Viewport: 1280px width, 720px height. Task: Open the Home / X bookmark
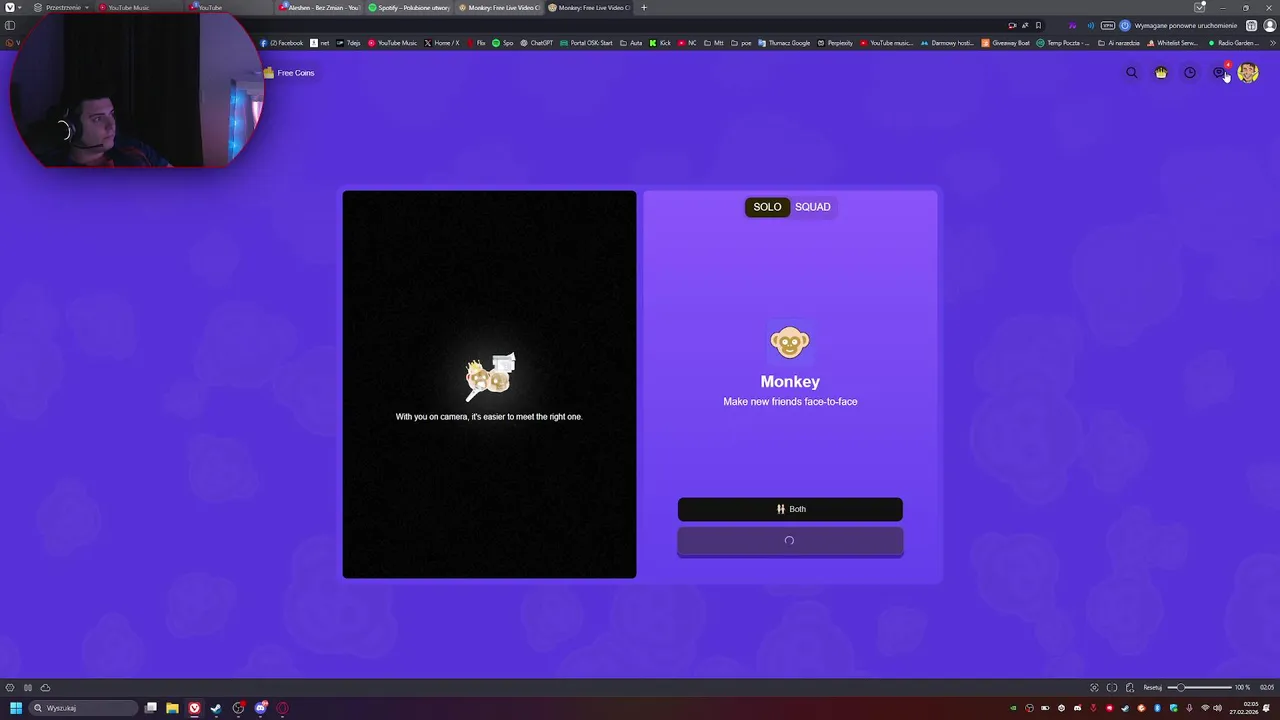pos(442,43)
